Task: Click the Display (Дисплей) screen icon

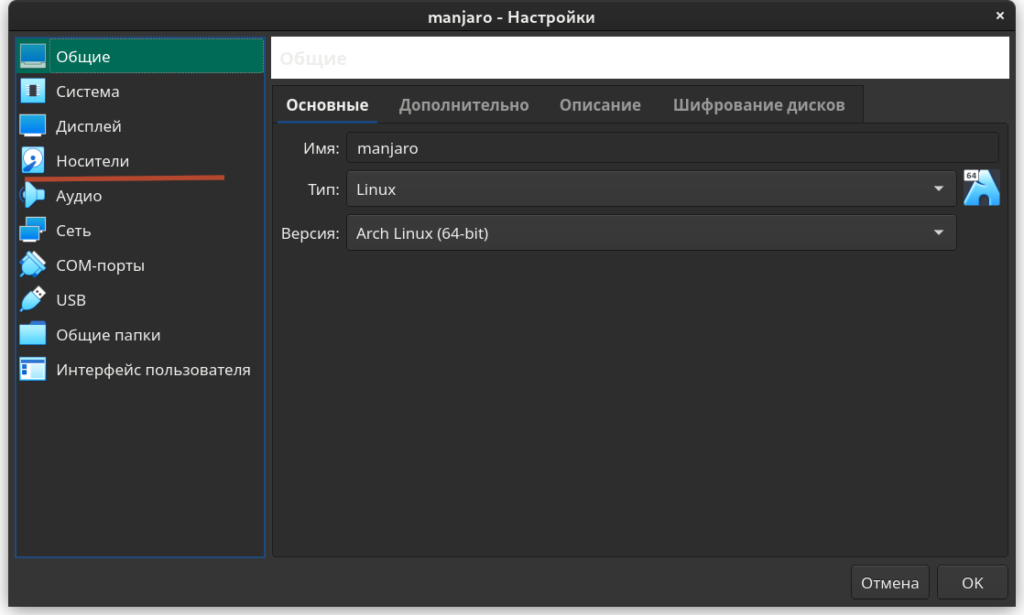Action: pos(33,125)
